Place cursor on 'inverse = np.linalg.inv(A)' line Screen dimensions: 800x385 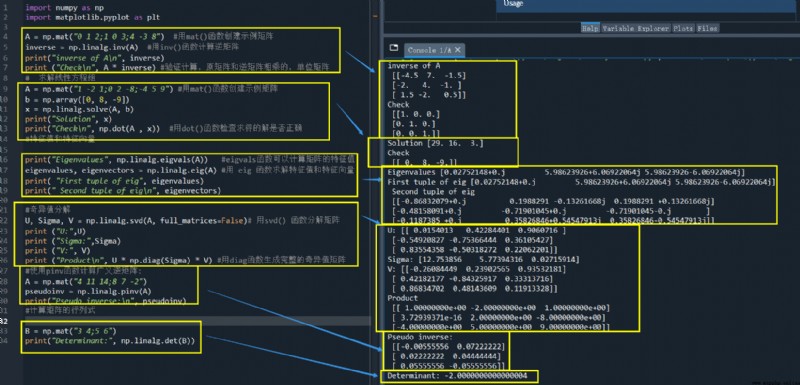pos(82,47)
